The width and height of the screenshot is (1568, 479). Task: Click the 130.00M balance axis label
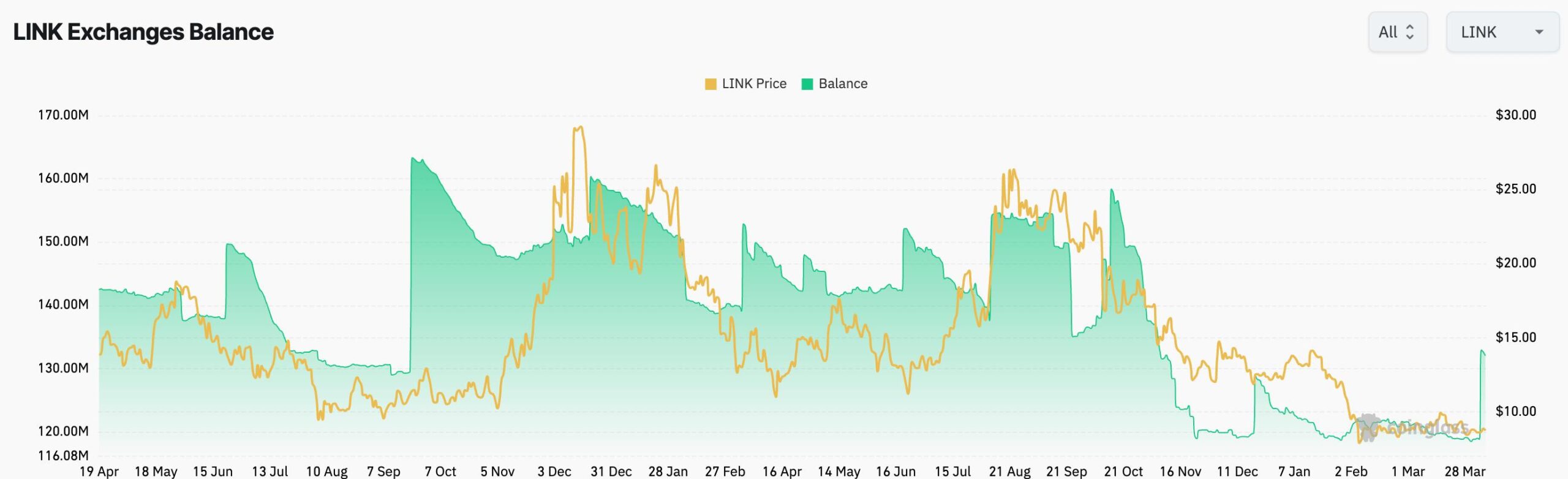(63, 368)
